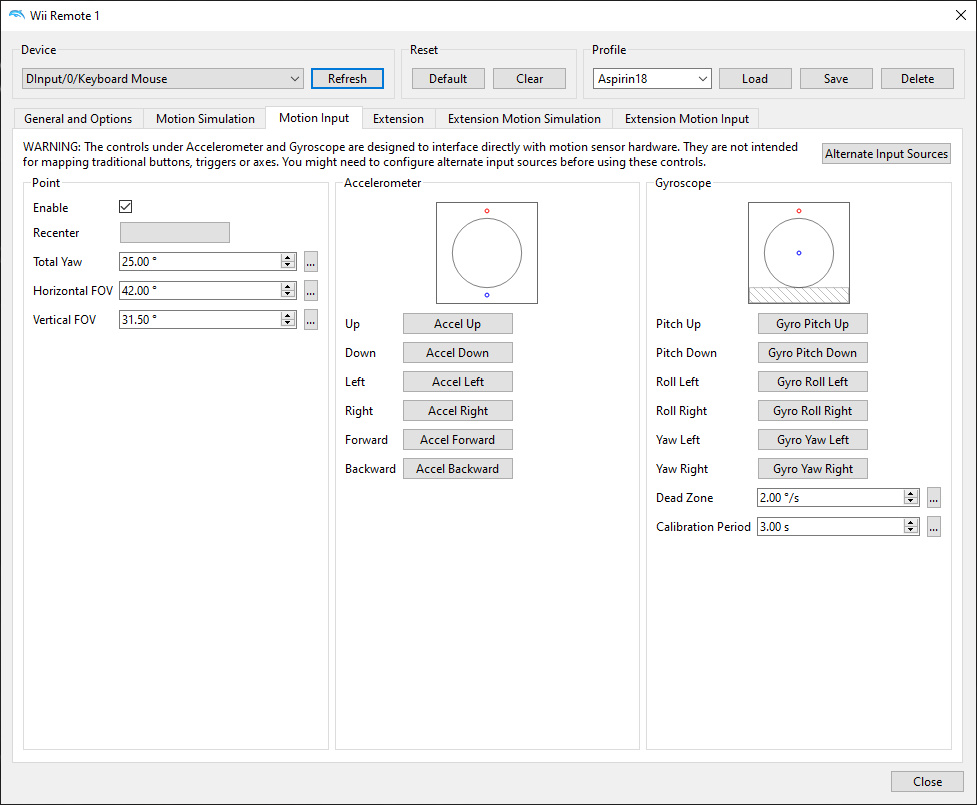The image size is (977, 805).
Task: Increase the Dead Zone value
Action: tap(911, 493)
